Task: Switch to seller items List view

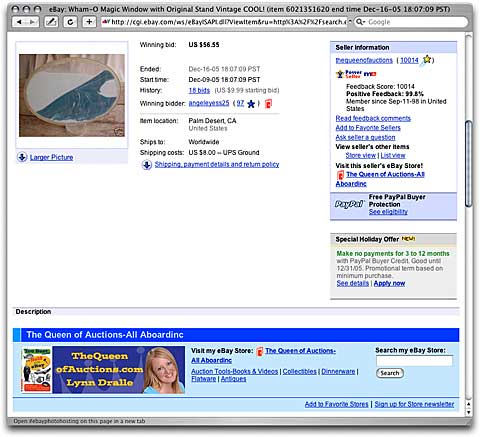Action: click(393, 155)
